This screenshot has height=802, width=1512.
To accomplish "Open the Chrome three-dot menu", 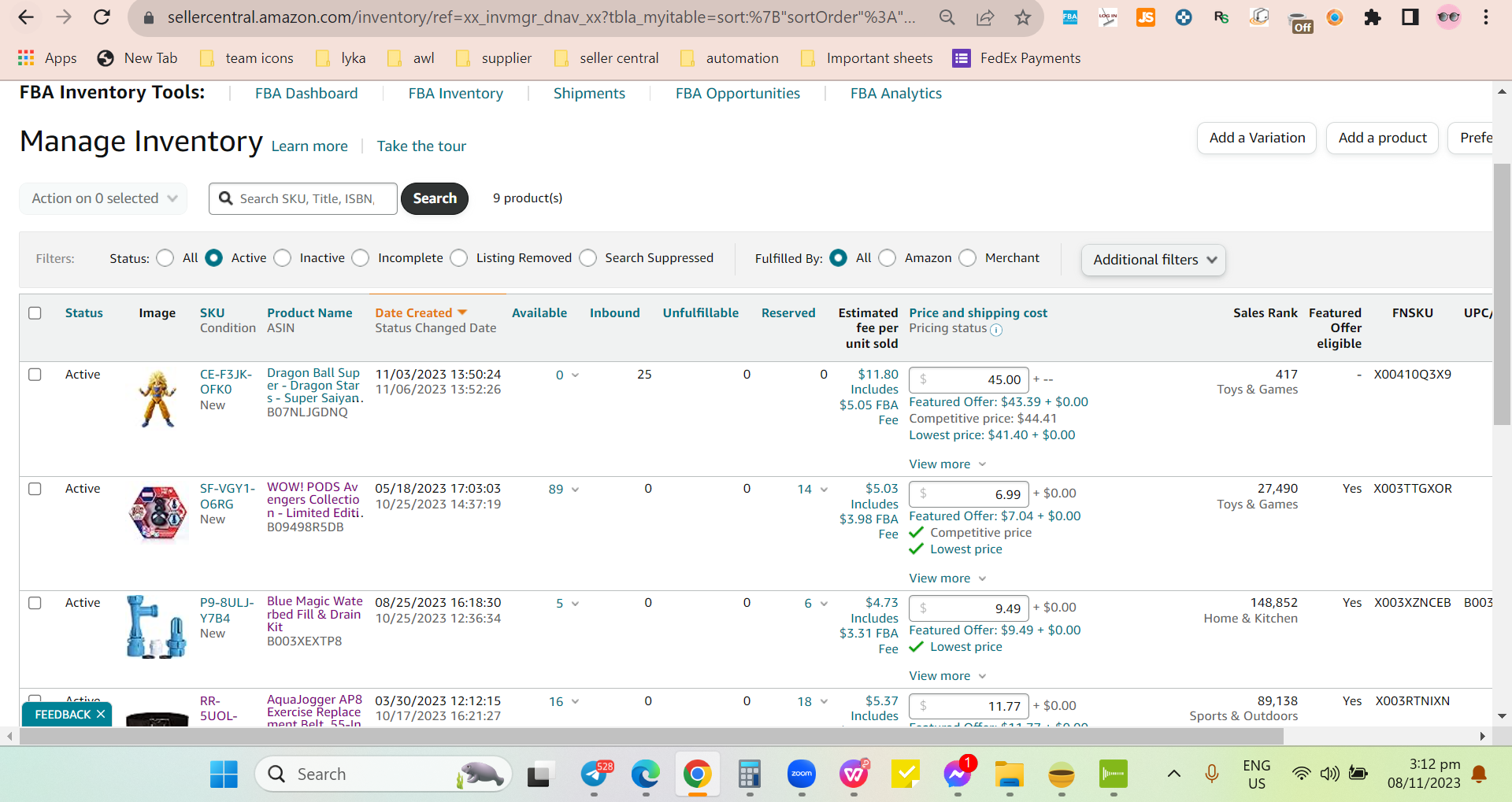I will pos(1486,17).
